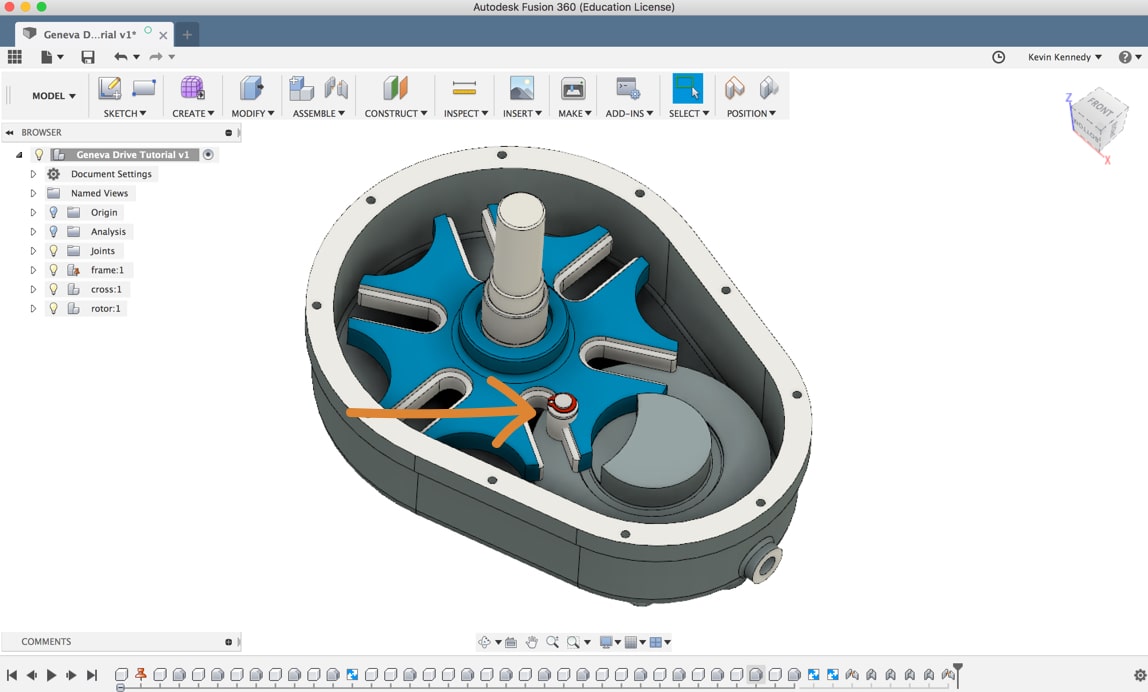Toggle visibility of rotor:1 component

[x=53, y=308]
